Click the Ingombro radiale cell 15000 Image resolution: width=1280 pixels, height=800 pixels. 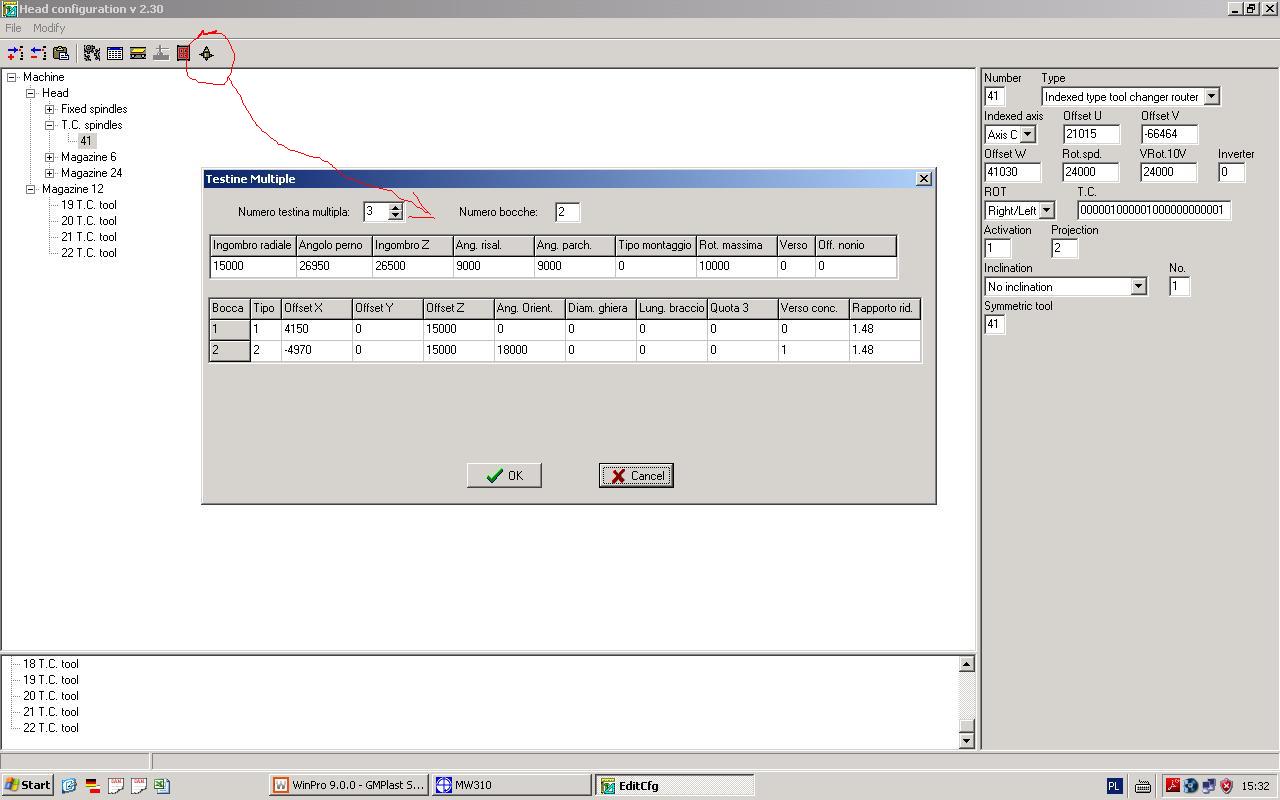coord(253,266)
